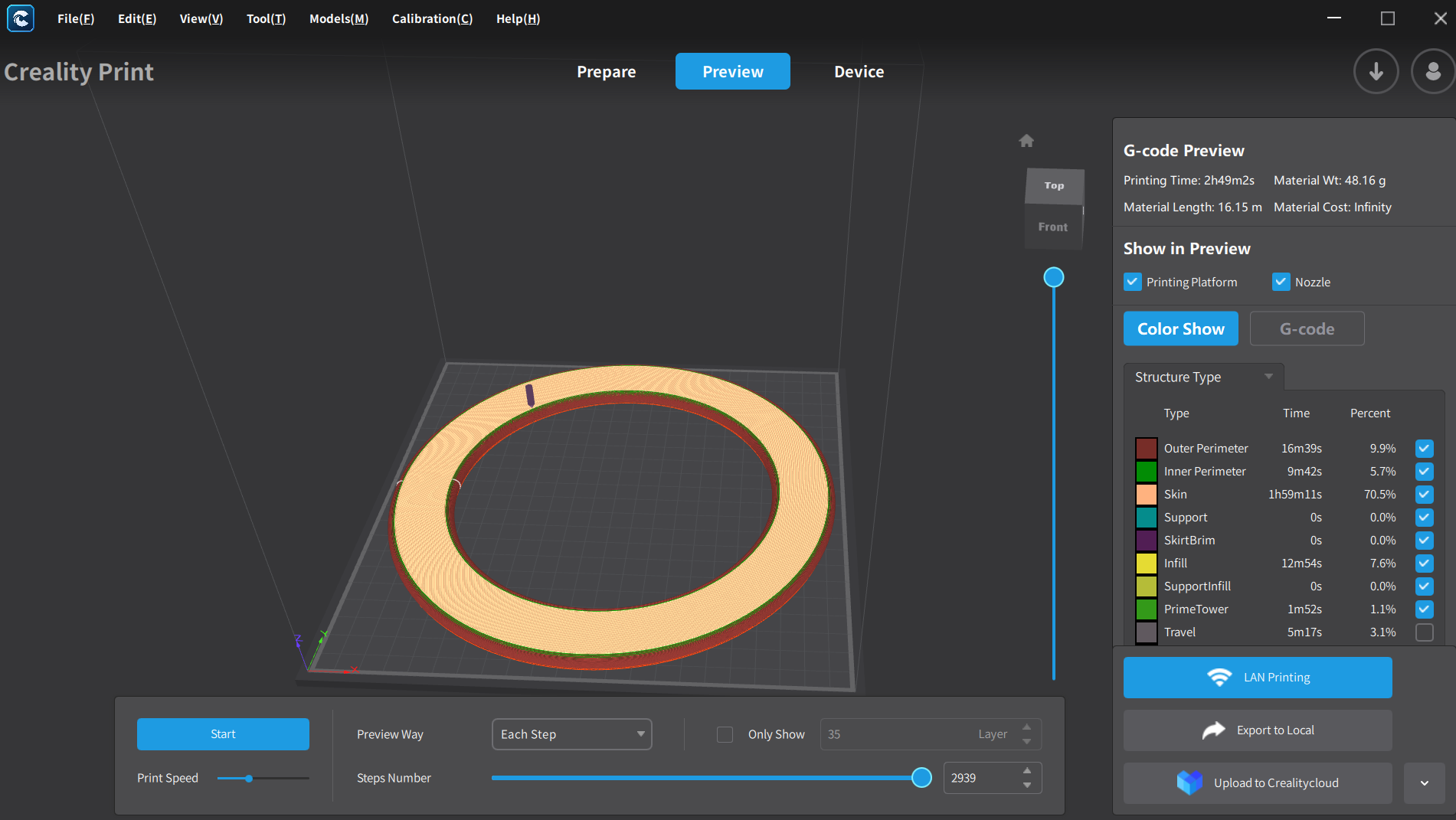
Task: Open the Edit menu
Action: [137, 18]
